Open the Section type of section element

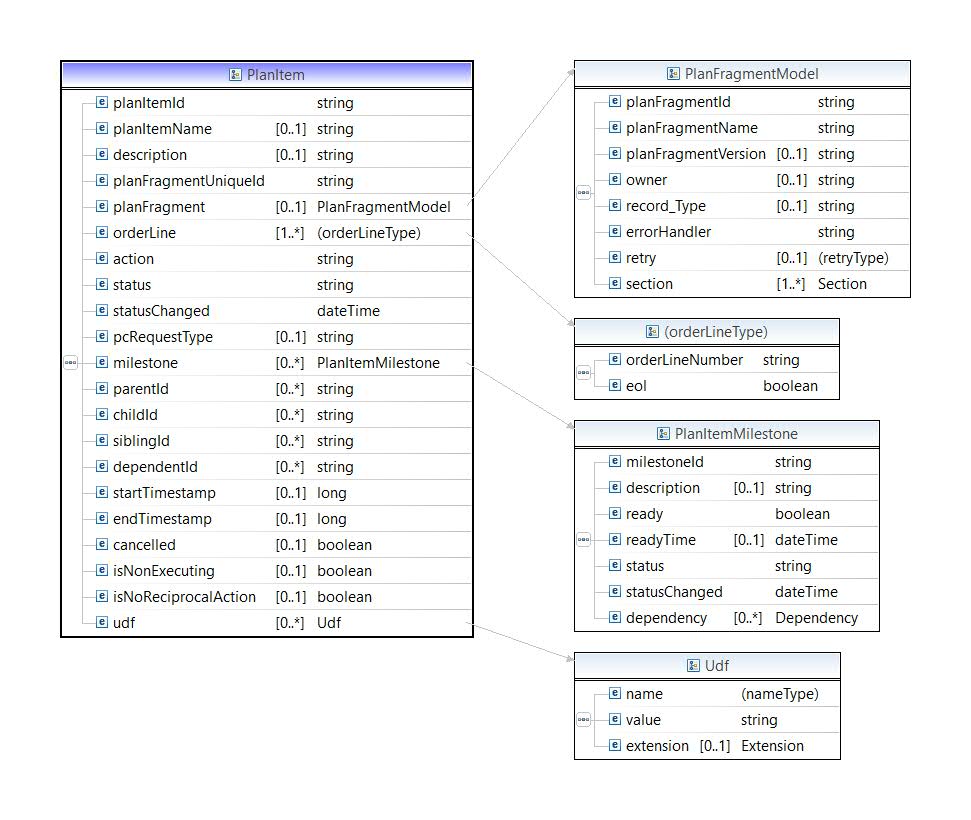(x=842, y=284)
